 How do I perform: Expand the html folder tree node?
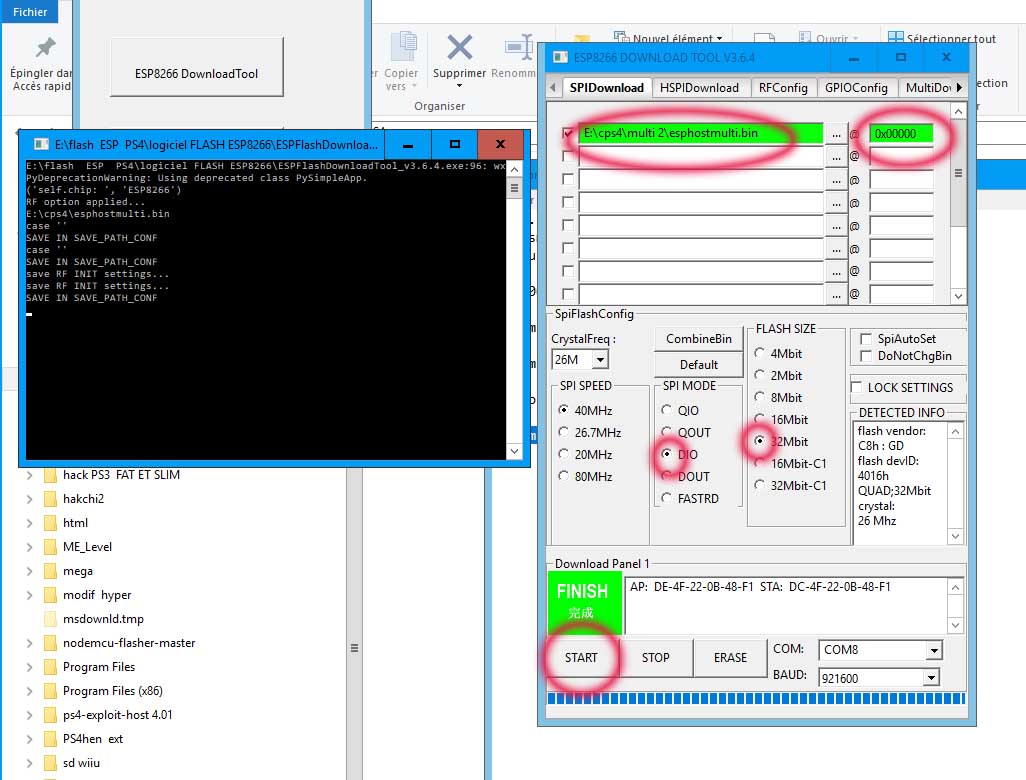click(x=29, y=523)
